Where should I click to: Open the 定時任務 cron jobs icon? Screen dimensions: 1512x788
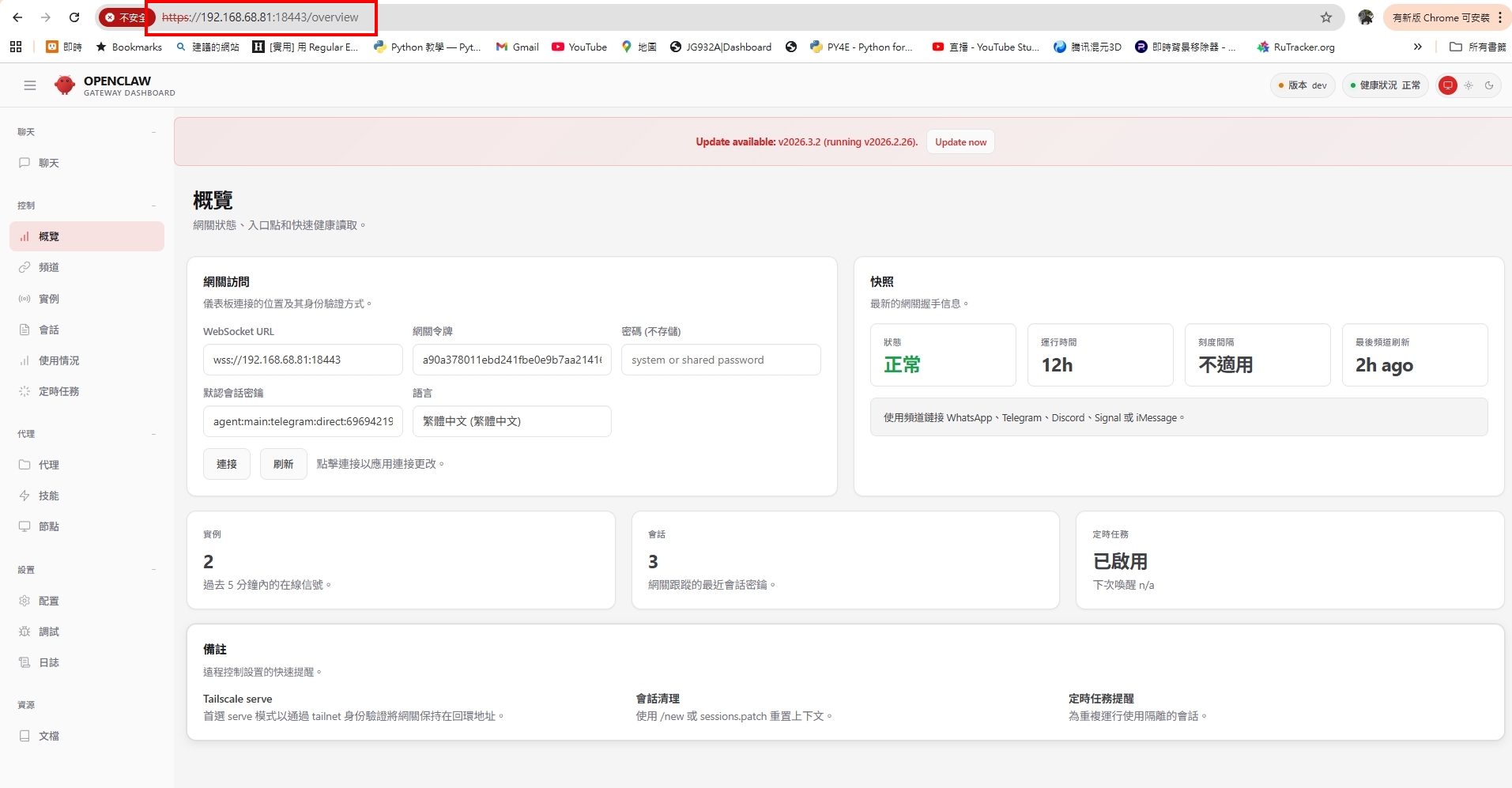click(x=25, y=391)
